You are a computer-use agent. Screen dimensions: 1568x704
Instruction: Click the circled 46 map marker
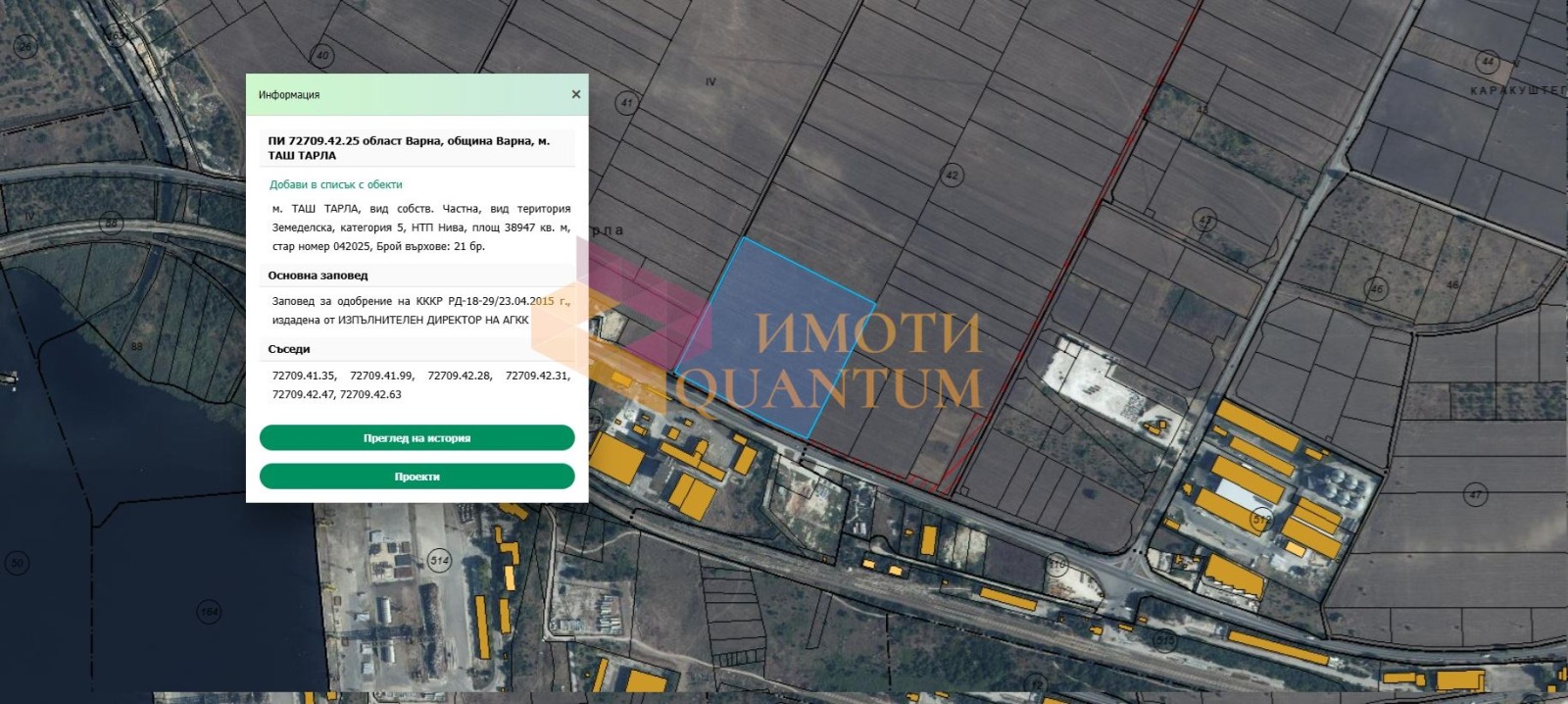1377,289
